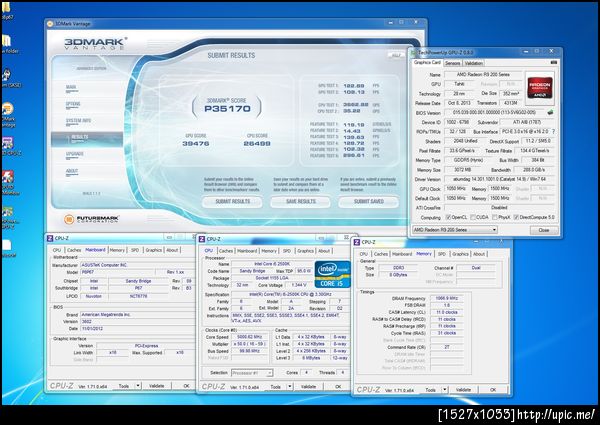
Task: Go to SYSTEM INFO in 3DMark sidebar
Action: (x=78, y=121)
